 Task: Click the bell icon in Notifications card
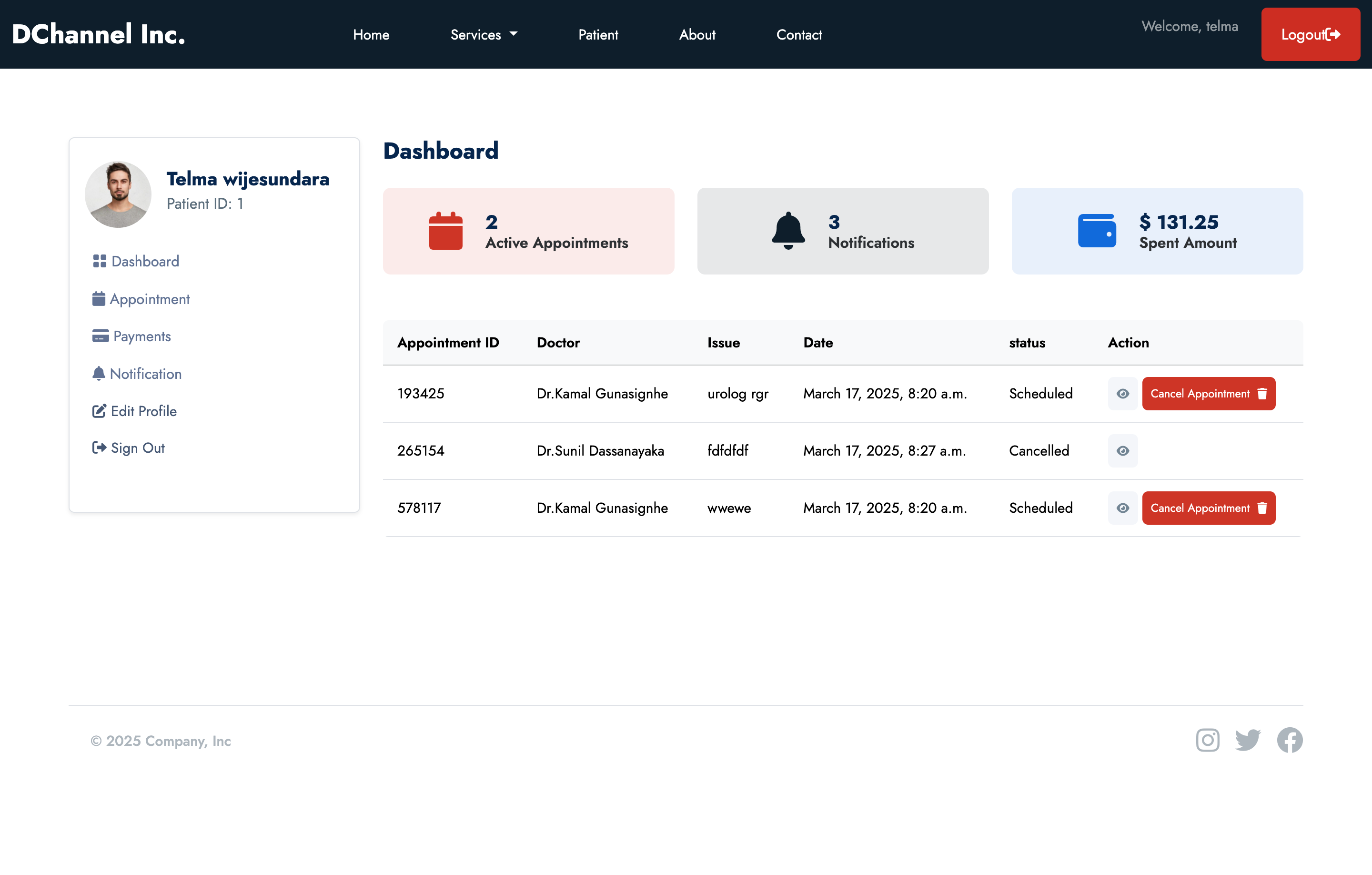[788, 231]
